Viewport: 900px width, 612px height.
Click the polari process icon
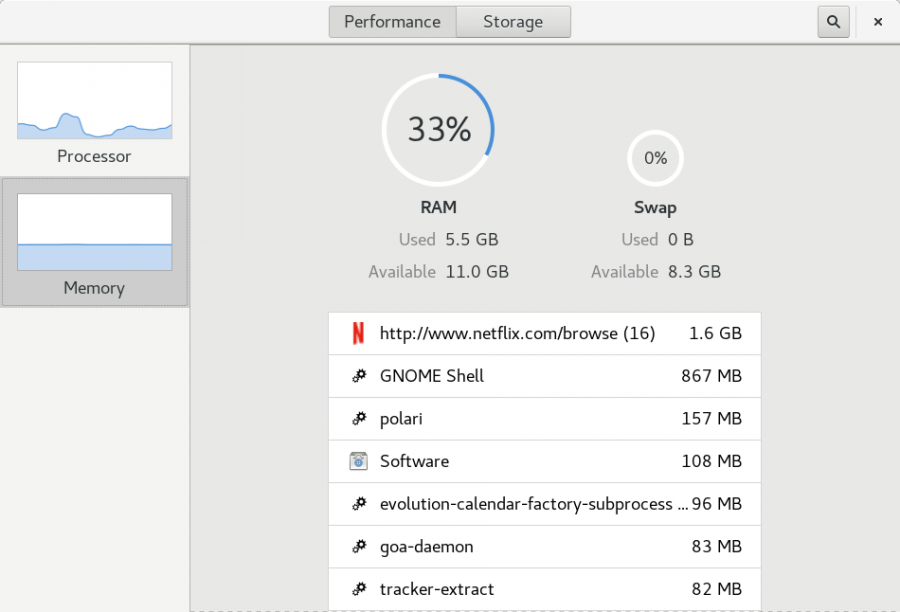tap(357, 418)
